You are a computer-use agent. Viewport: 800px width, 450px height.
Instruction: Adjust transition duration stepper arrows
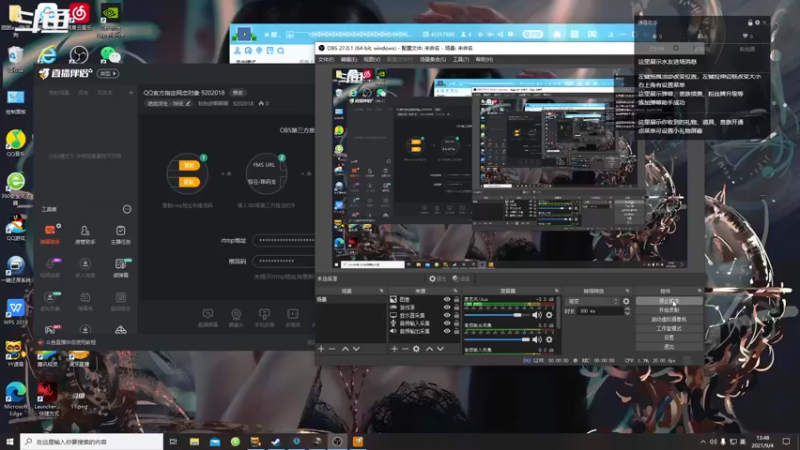tap(627, 311)
